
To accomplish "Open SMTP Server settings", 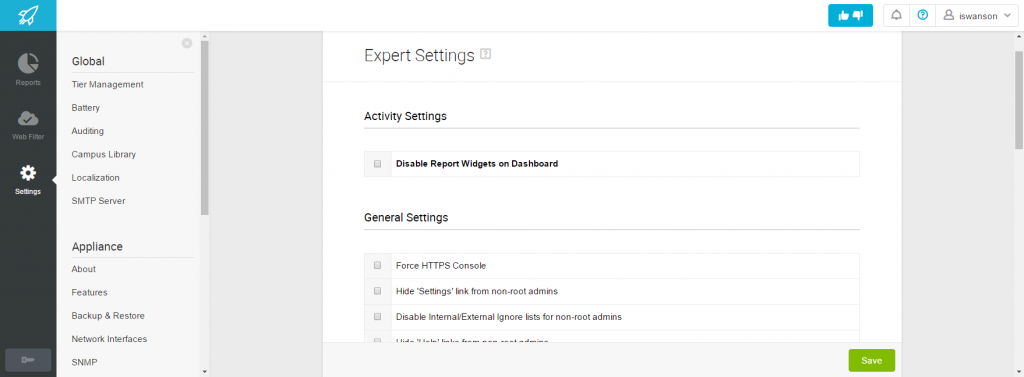I will pyautogui.click(x=98, y=201).
